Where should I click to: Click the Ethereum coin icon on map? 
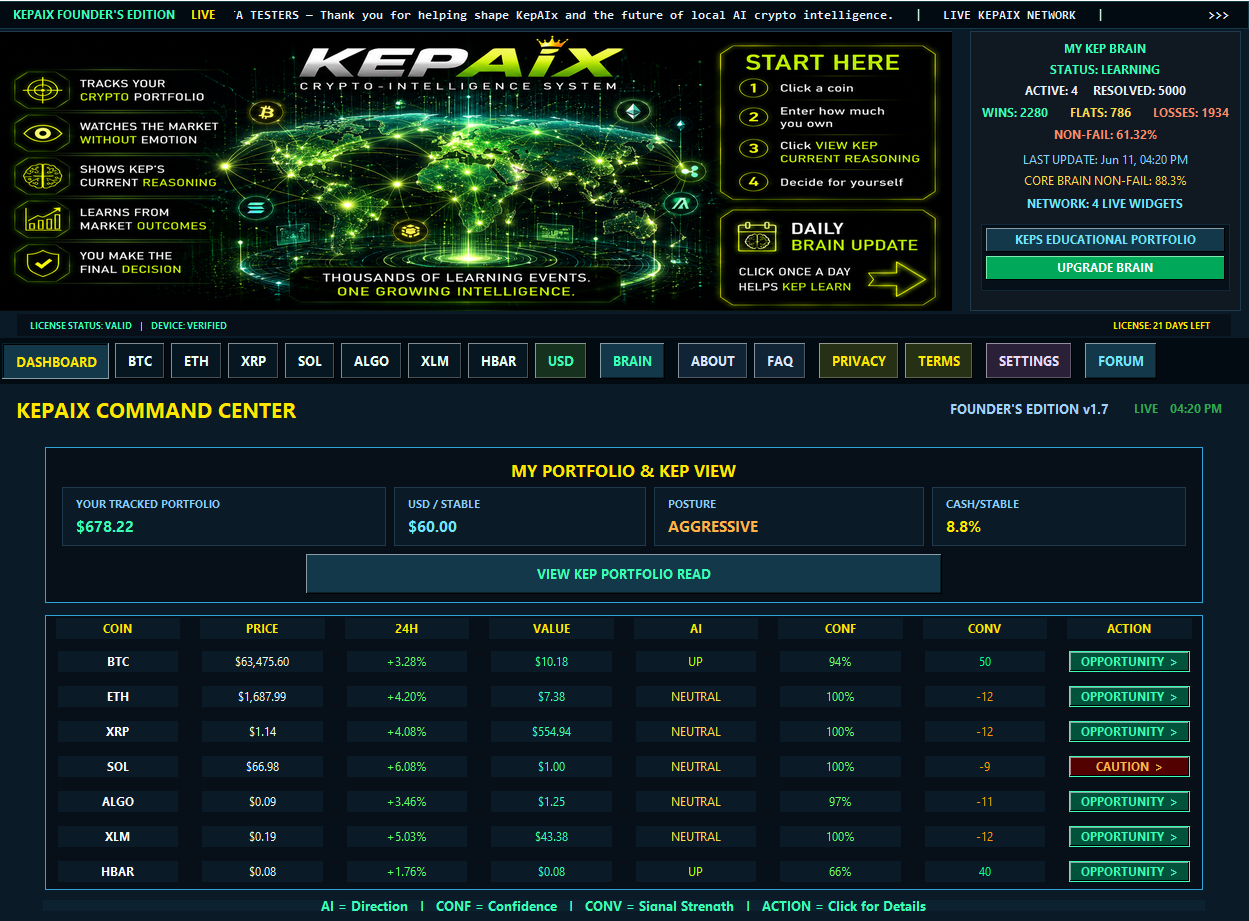(x=633, y=109)
